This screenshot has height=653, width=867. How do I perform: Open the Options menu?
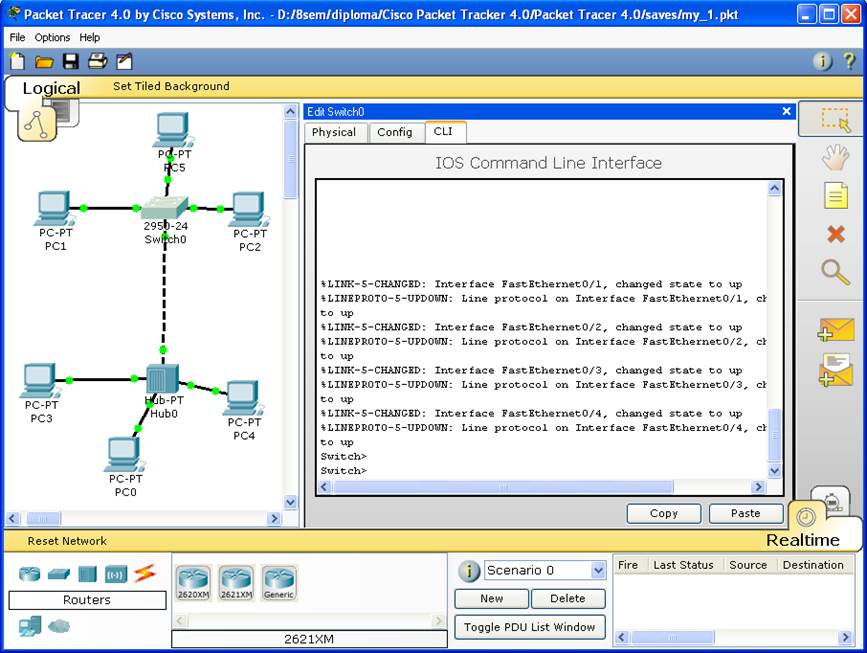pos(52,37)
